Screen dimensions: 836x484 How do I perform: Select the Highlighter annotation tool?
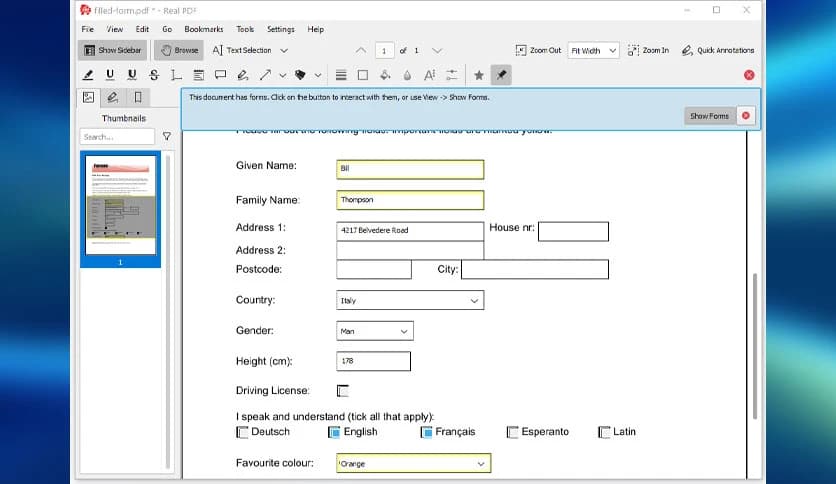click(x=88, y=75)
